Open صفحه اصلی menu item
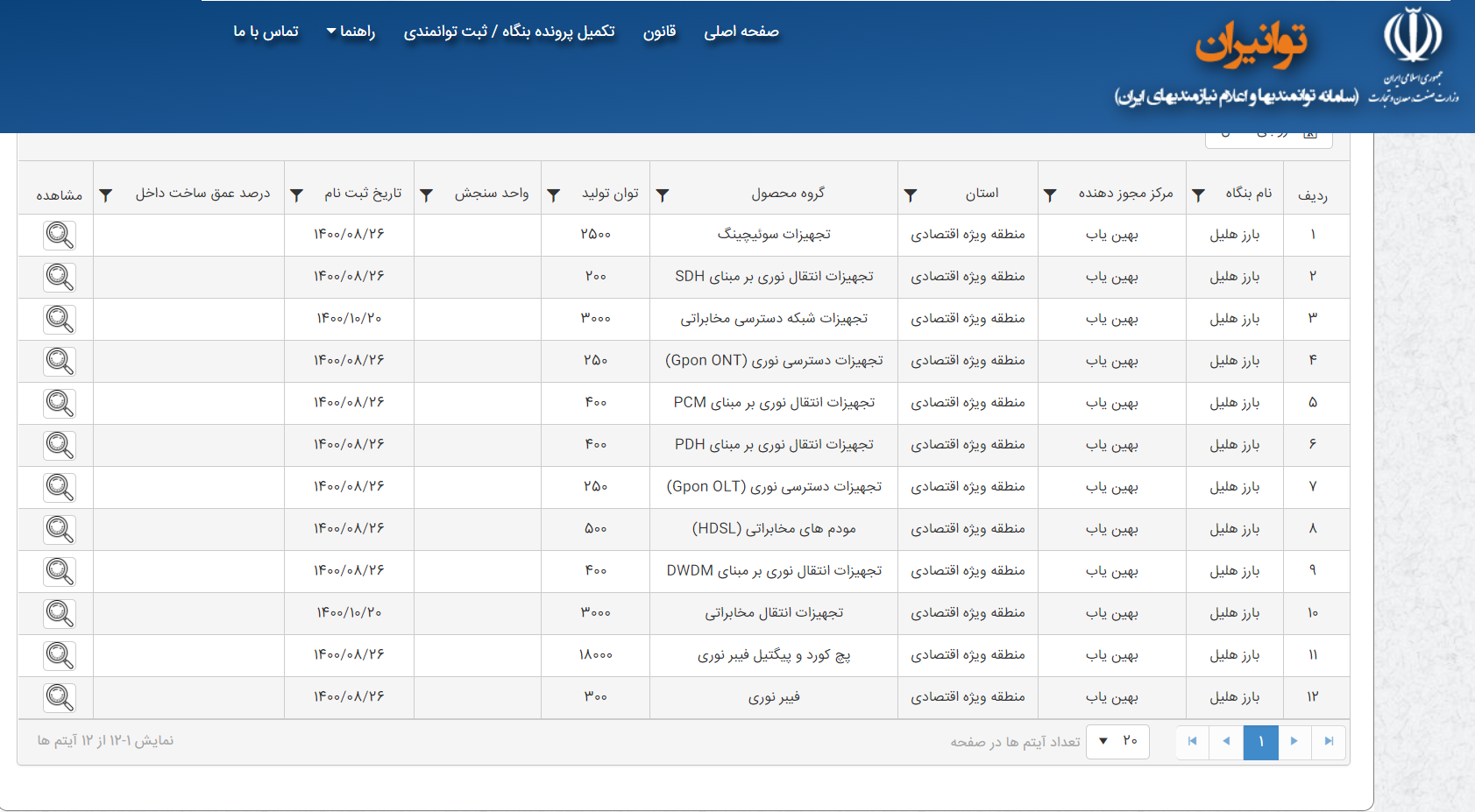The height and width of the screenshot is (812, 1475). (x=741, y=32)
